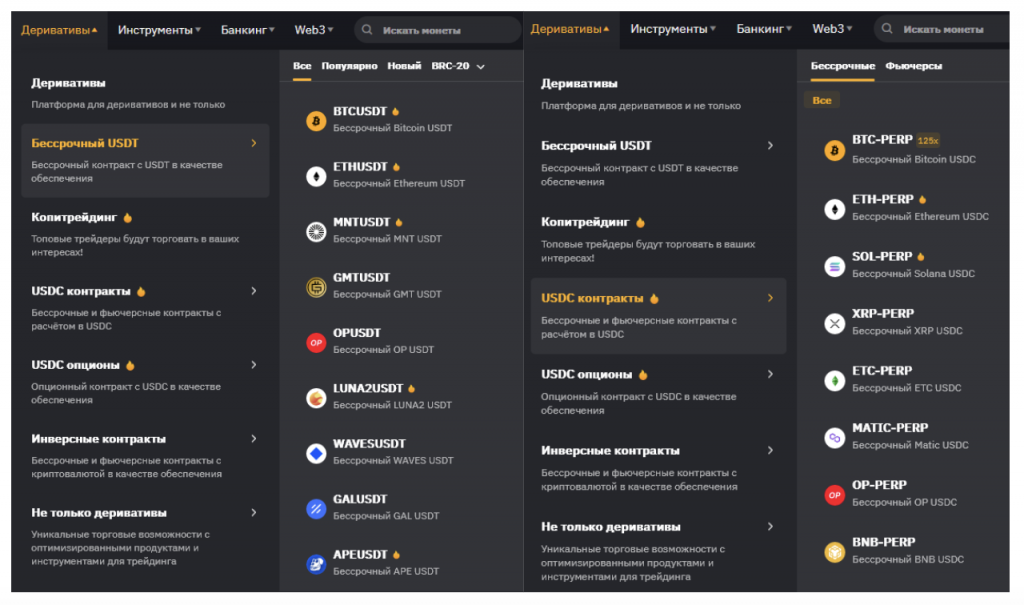This screenshot has width=1024, height=605.
Task: Expand the yellow highlighted Бессрочный USDT chevron
Action: click(x=254, y=143)
